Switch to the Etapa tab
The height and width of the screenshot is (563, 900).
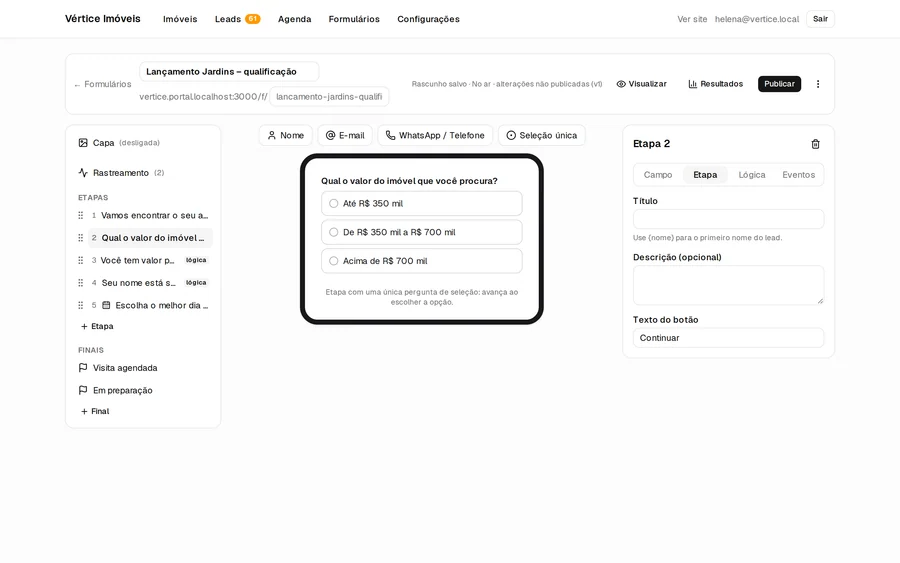(705, 175)
